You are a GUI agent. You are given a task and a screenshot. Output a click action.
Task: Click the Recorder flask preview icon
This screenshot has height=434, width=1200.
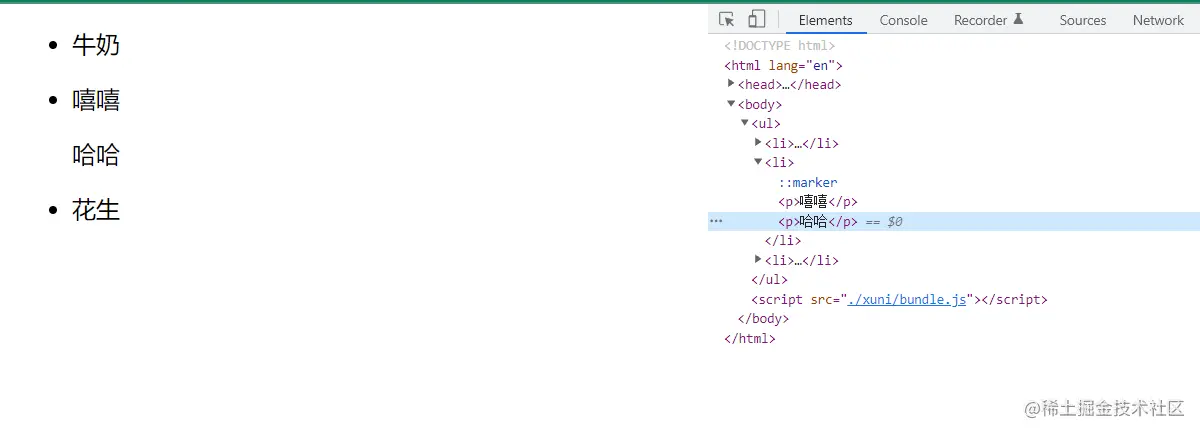[x=1019, y=19]
